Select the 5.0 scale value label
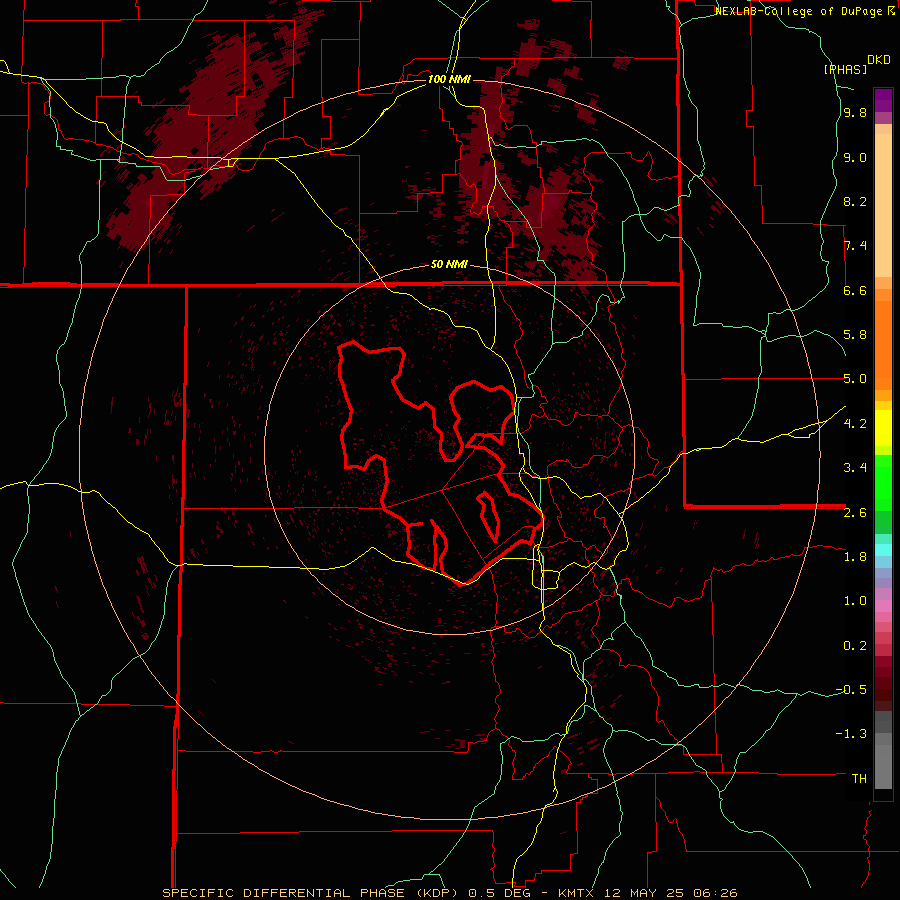 [855, 379]
